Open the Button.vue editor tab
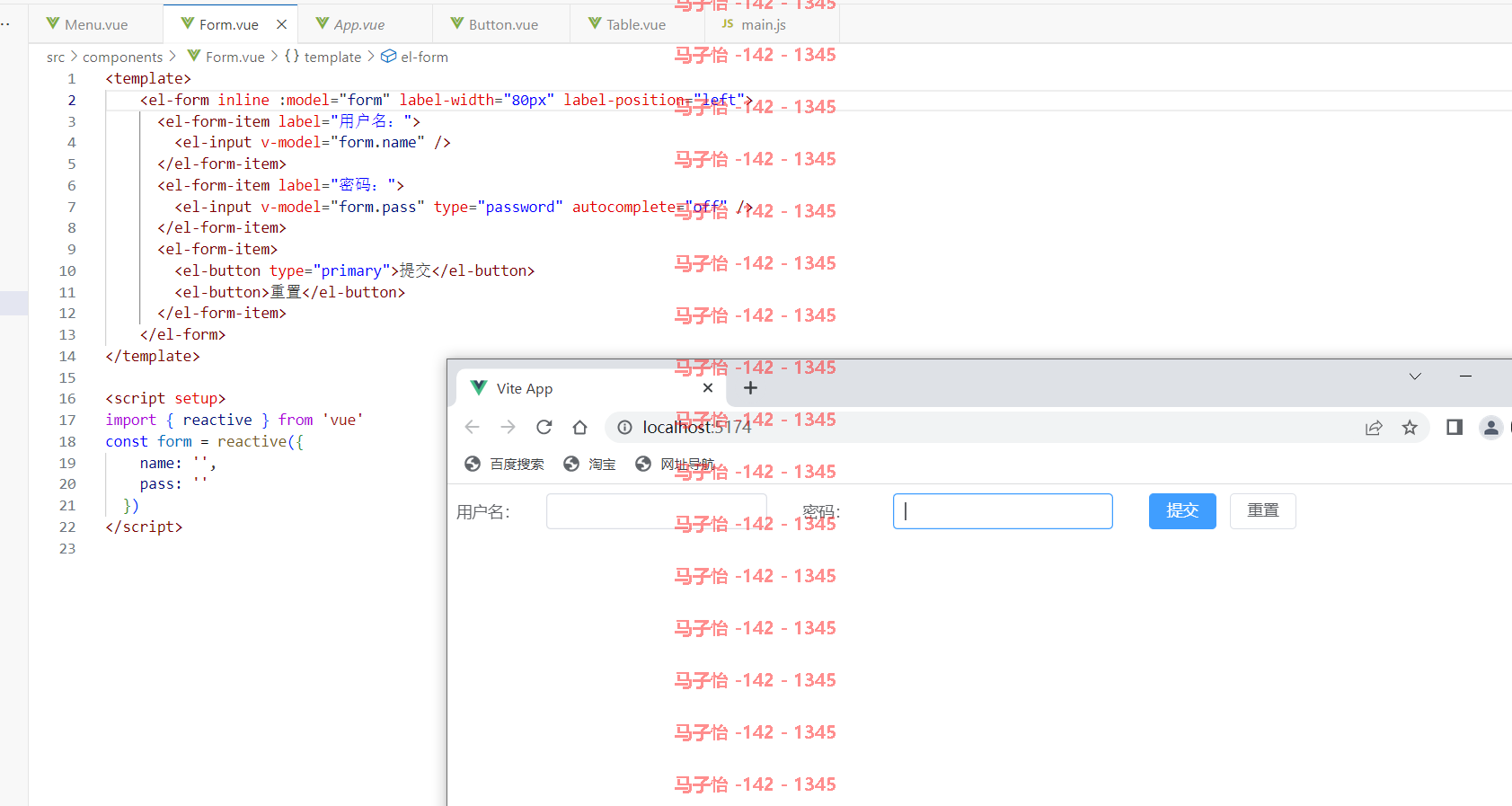Screen dimensions: 1512x806 (503, 24)
